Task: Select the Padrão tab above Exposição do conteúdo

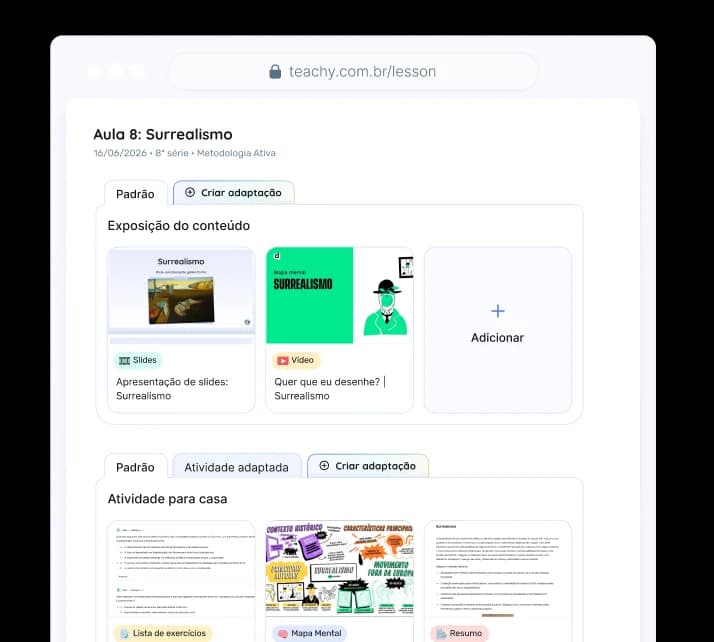Action: [135, 194]
